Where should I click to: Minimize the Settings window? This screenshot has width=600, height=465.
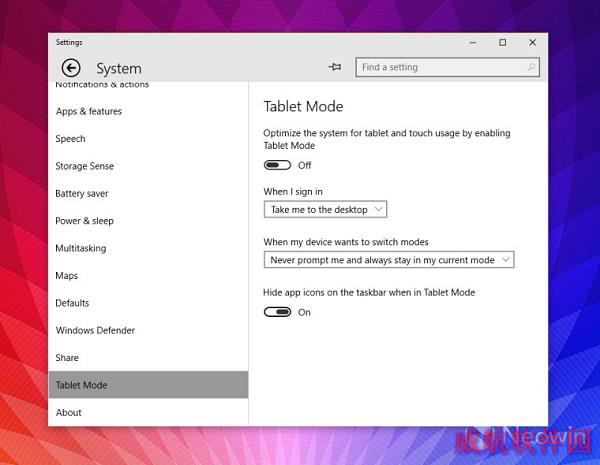[x=473, y=42]
